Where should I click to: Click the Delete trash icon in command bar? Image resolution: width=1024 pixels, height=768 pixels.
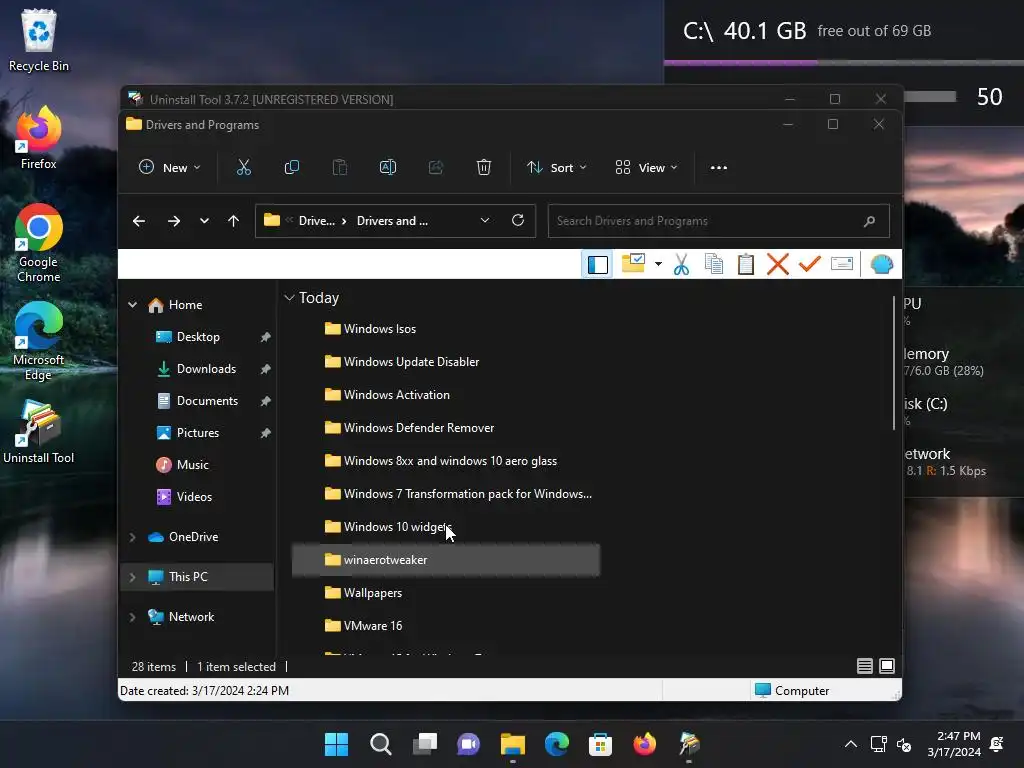point(484,168)
